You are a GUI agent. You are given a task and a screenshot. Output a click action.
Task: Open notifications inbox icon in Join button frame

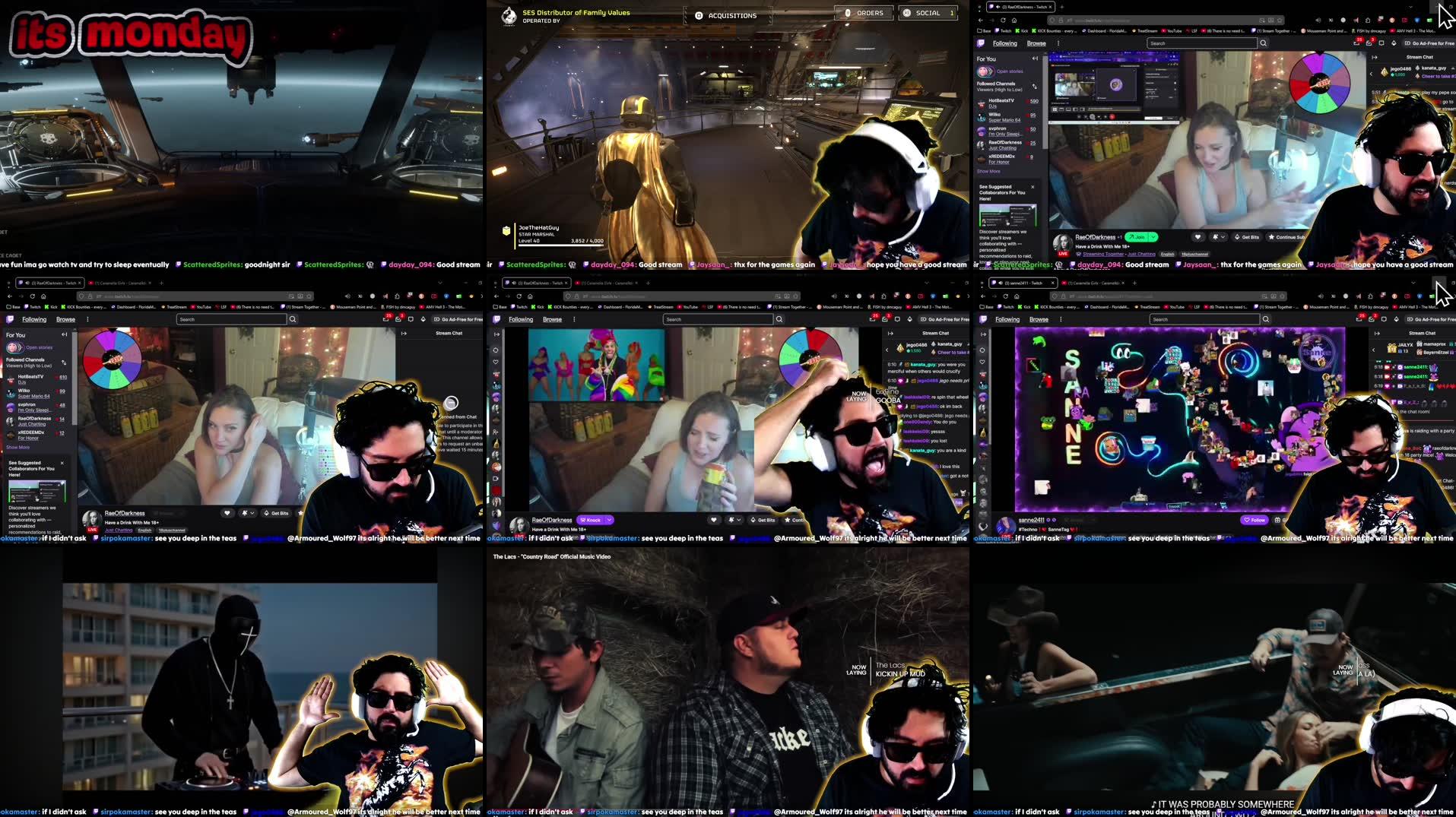(1369, 43)
